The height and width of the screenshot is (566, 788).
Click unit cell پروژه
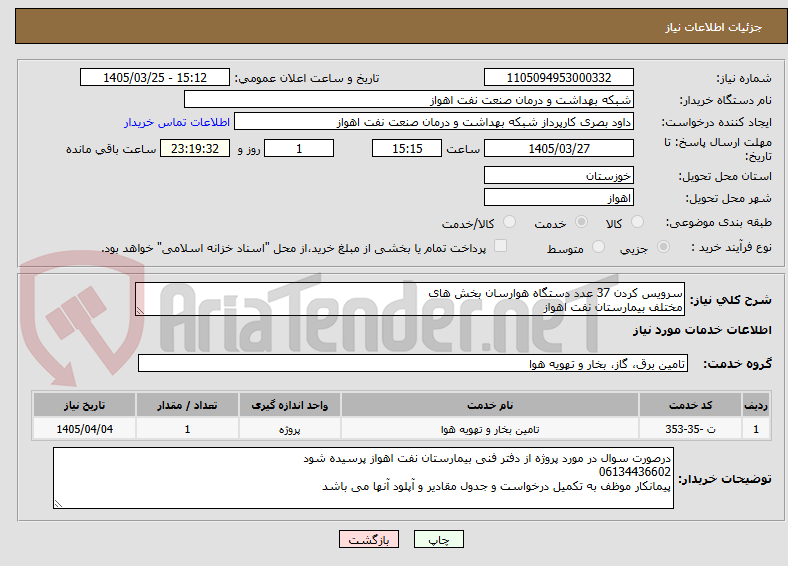(290, 429)
